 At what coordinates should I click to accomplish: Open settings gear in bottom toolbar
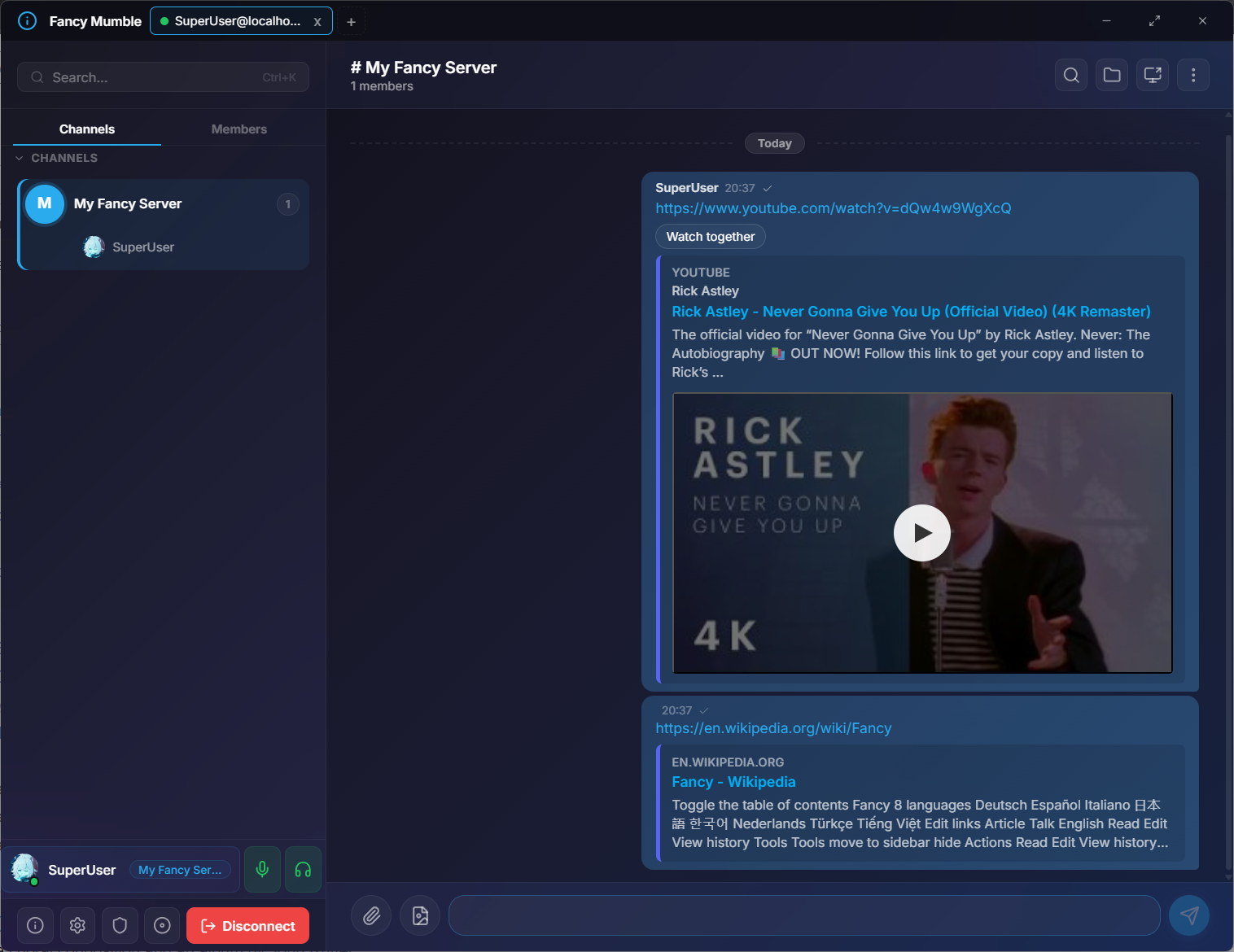(77, 926)
